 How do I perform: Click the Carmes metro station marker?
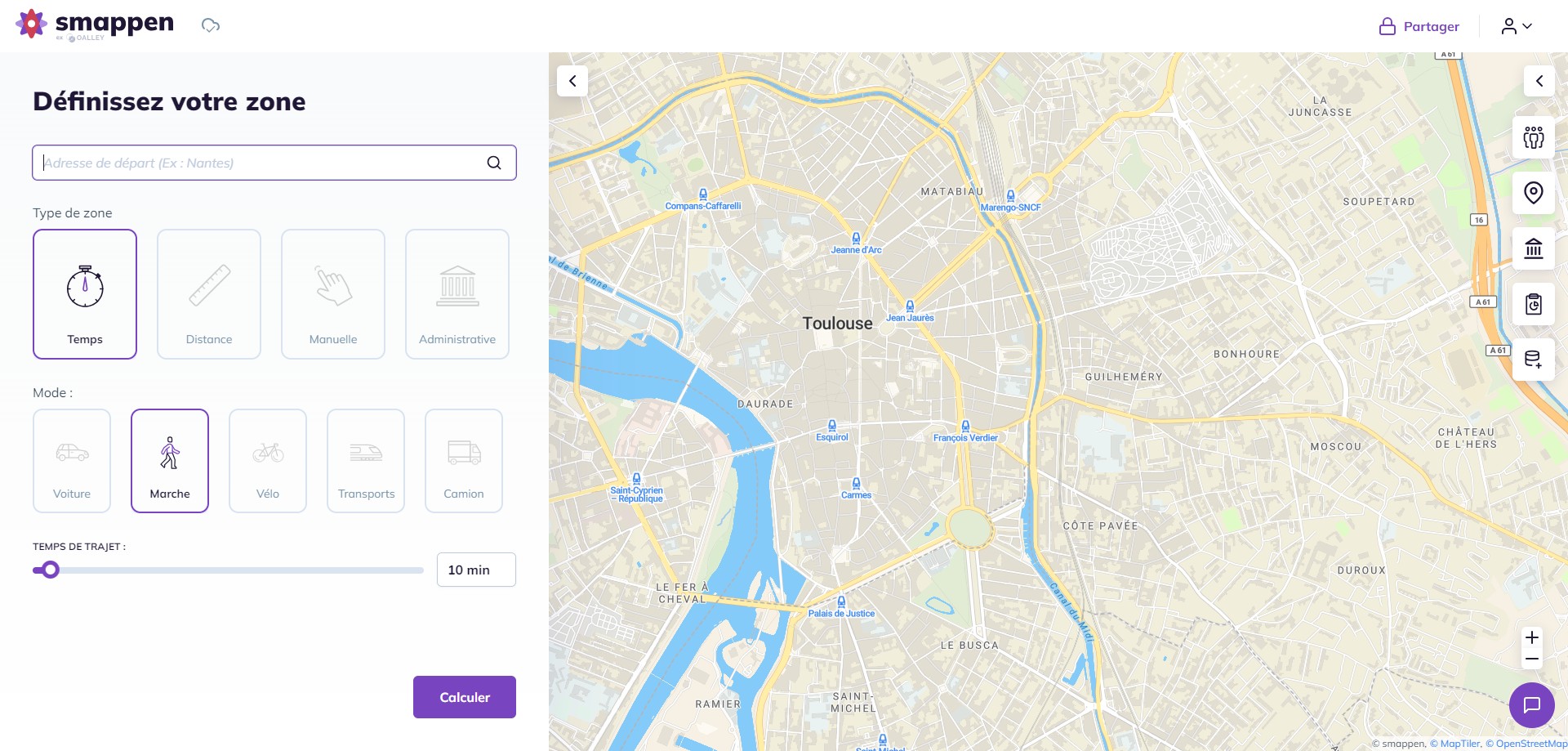point(856,484)
